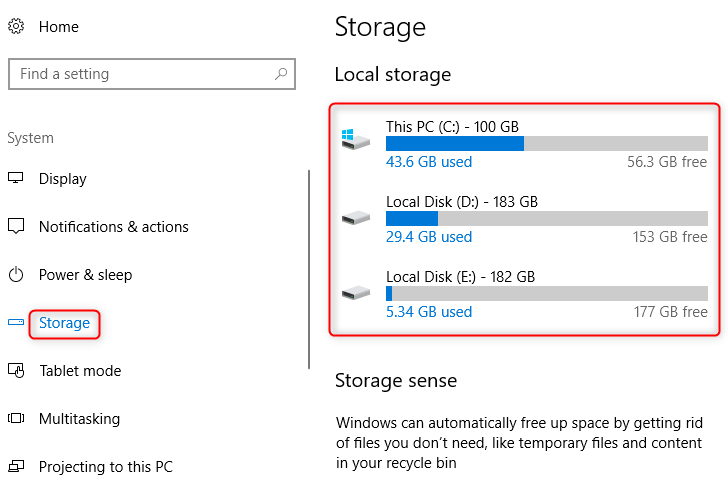Viewport: 728px width, 479px height.
Task: Click the 29.4 GB used link
Action: click(x=428, y=237)
